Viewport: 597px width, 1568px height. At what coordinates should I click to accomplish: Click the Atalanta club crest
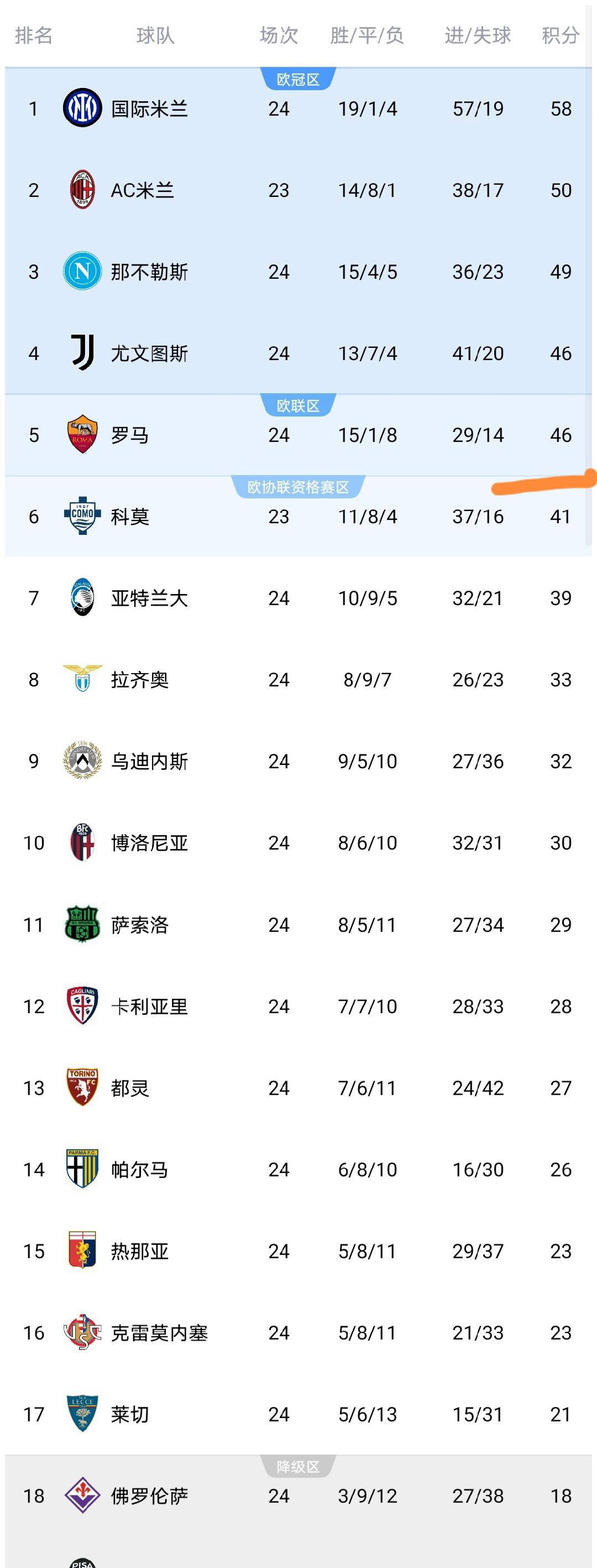tap(82, 598)
